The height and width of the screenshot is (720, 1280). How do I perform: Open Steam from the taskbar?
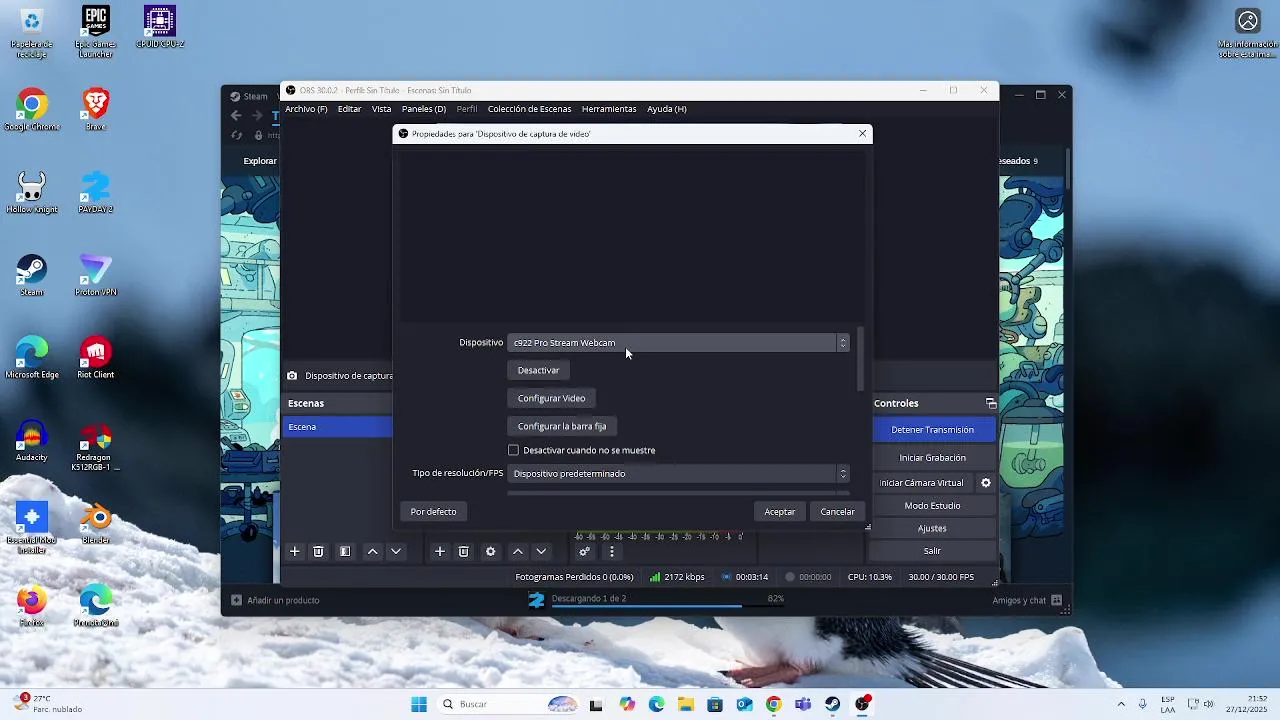coord(832,704)
